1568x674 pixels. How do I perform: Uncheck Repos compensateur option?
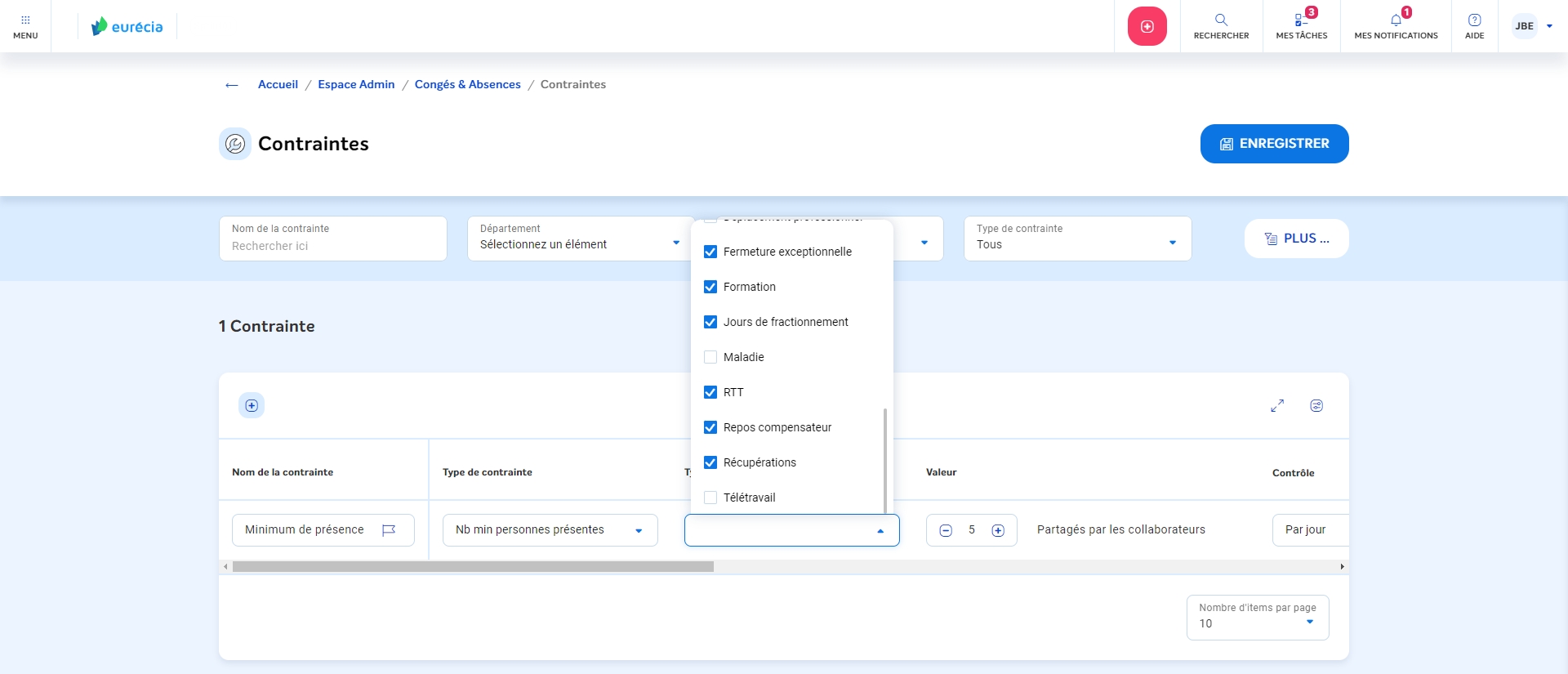[710, 427]
